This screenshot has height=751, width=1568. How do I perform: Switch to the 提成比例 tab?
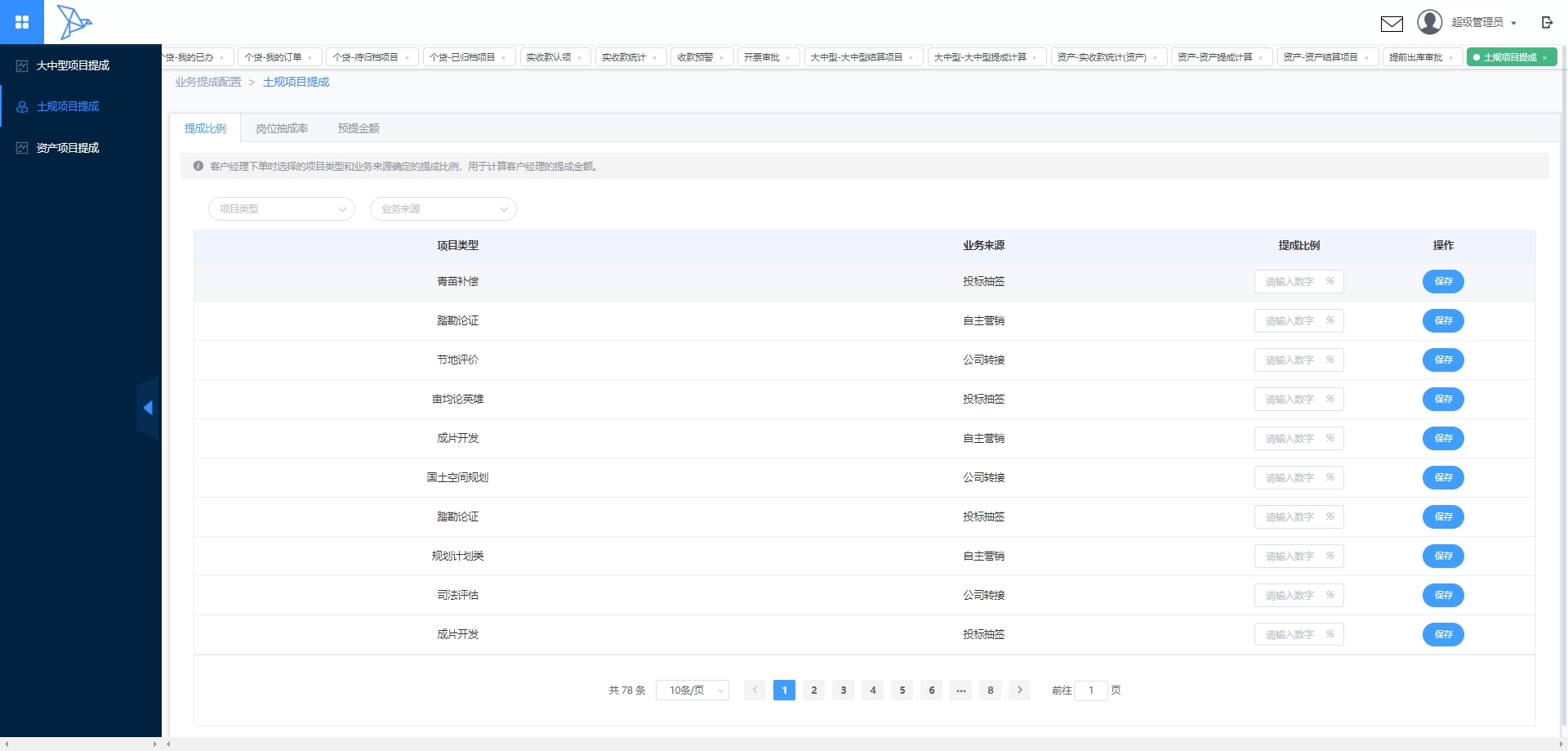[x=205, y=128]
